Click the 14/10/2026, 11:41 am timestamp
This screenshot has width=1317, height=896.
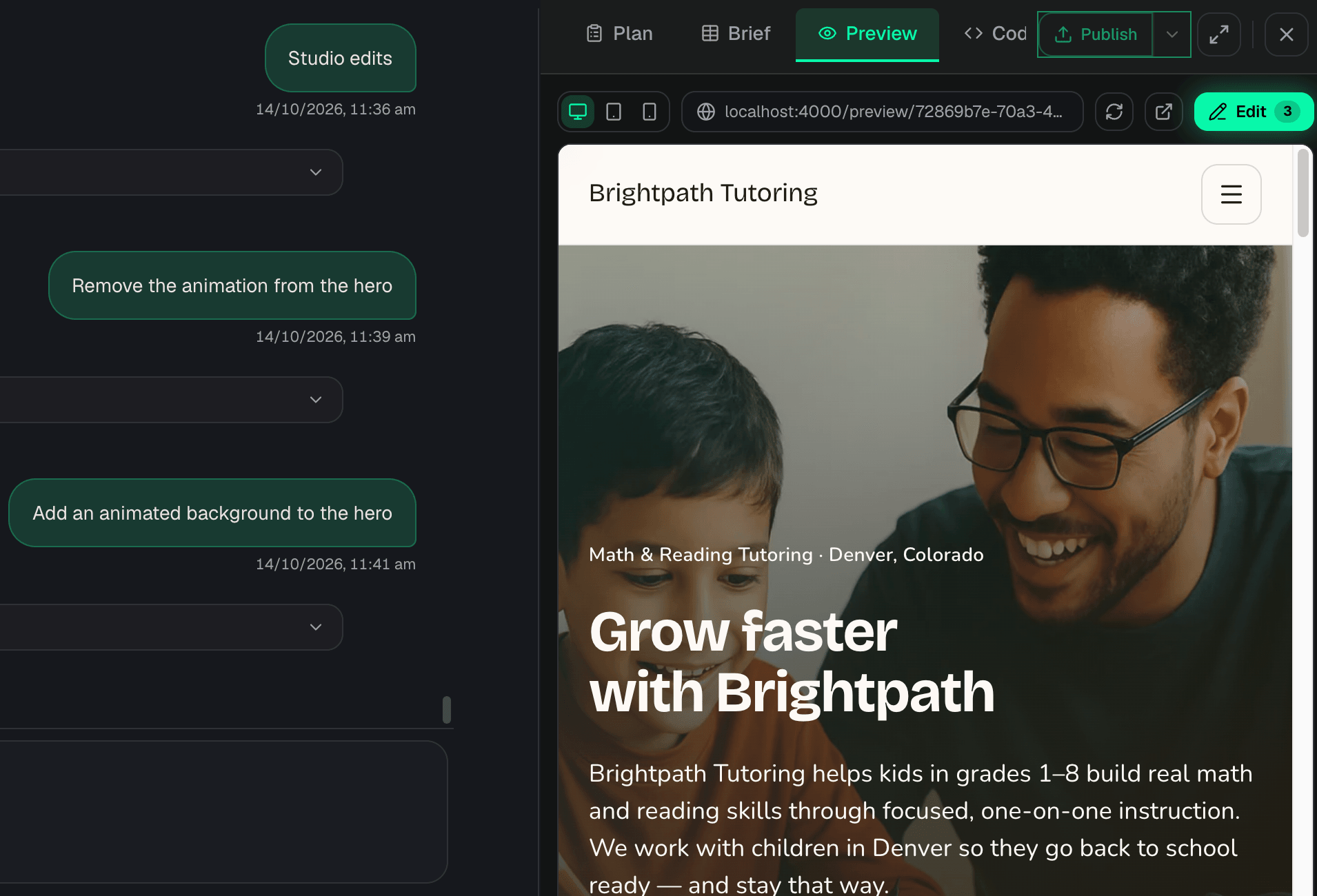pyautogui.click(x=336, y=564)
